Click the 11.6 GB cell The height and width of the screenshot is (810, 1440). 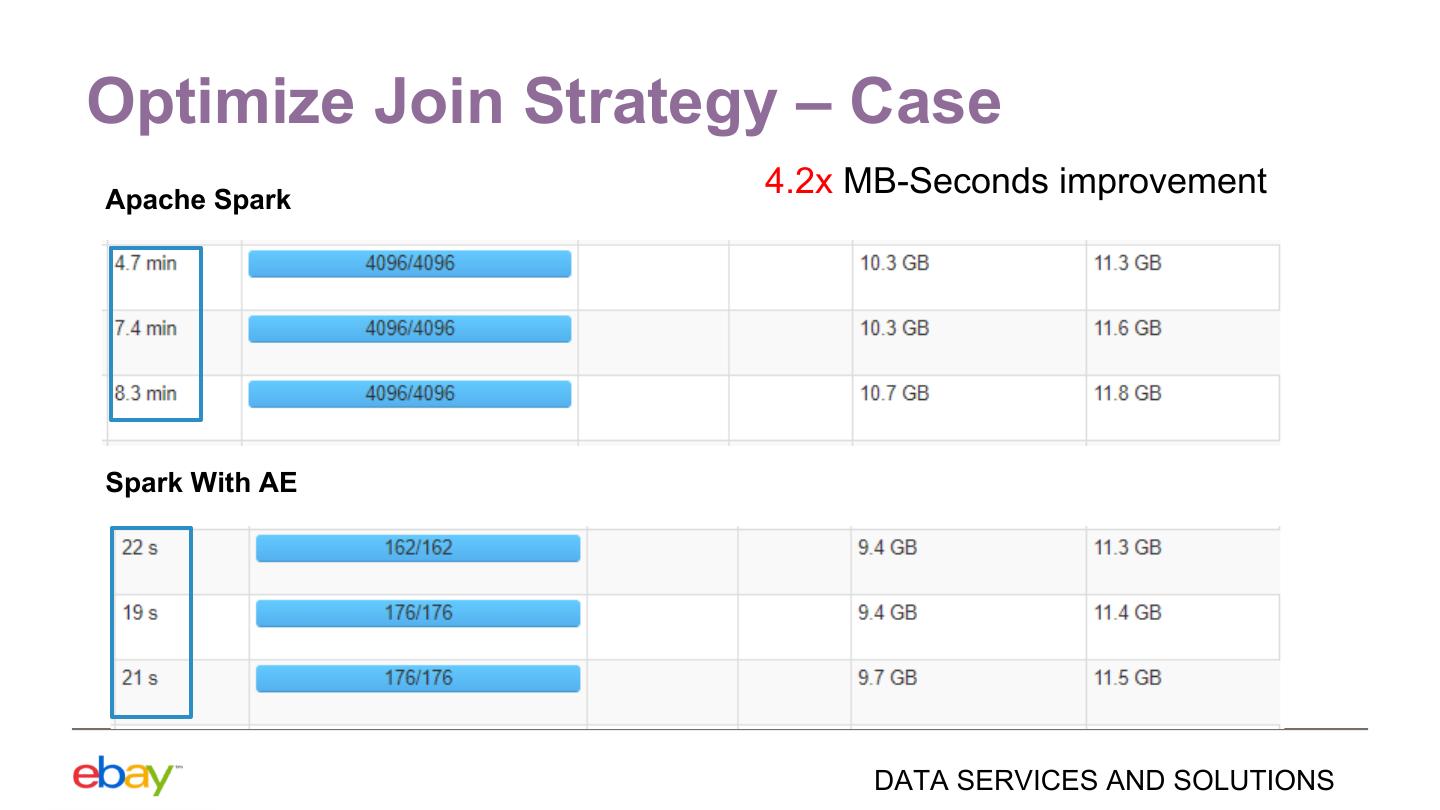click(x=1127, y=329)
